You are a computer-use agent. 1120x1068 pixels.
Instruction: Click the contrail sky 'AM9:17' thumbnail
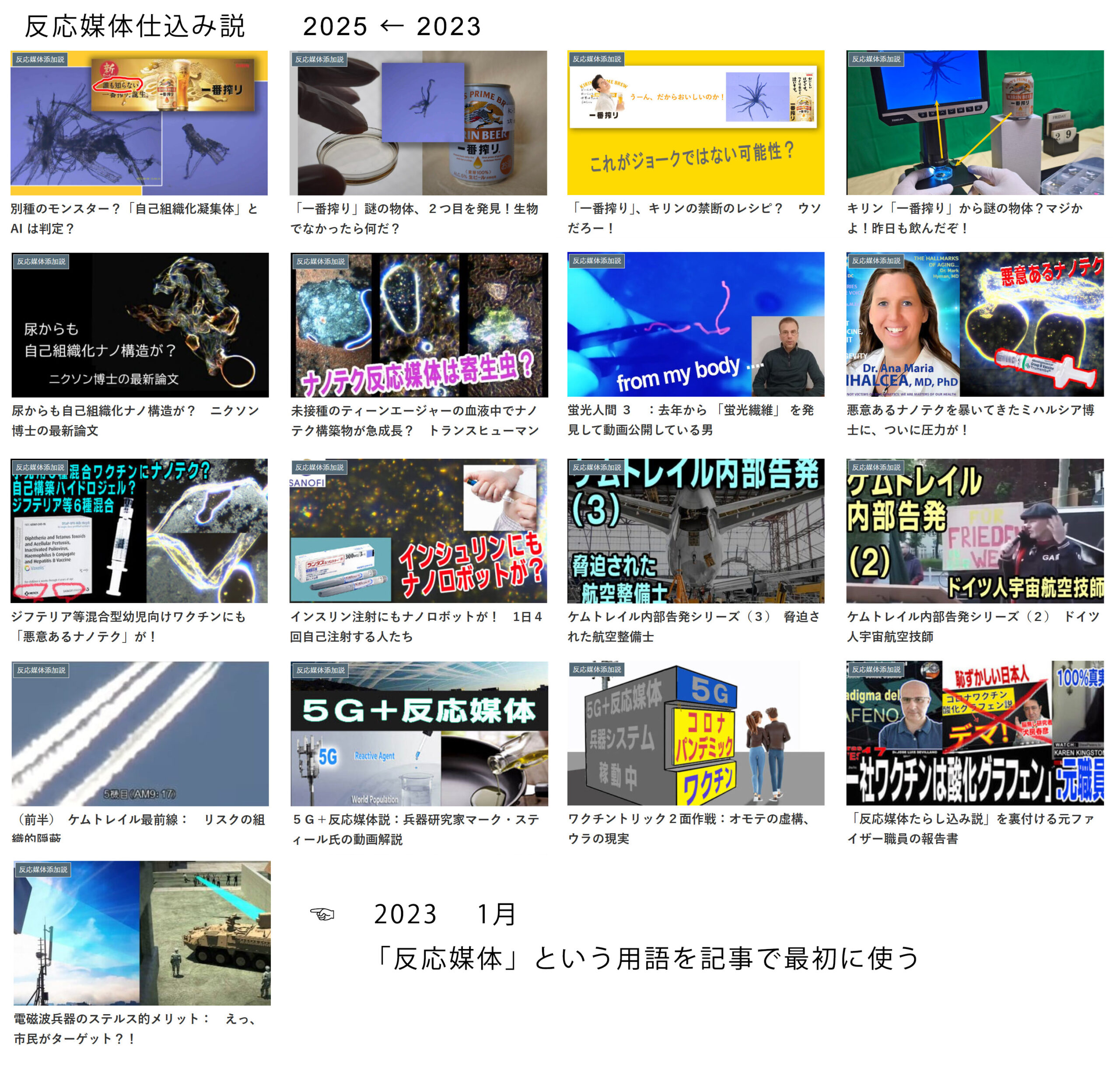[140, 733]
